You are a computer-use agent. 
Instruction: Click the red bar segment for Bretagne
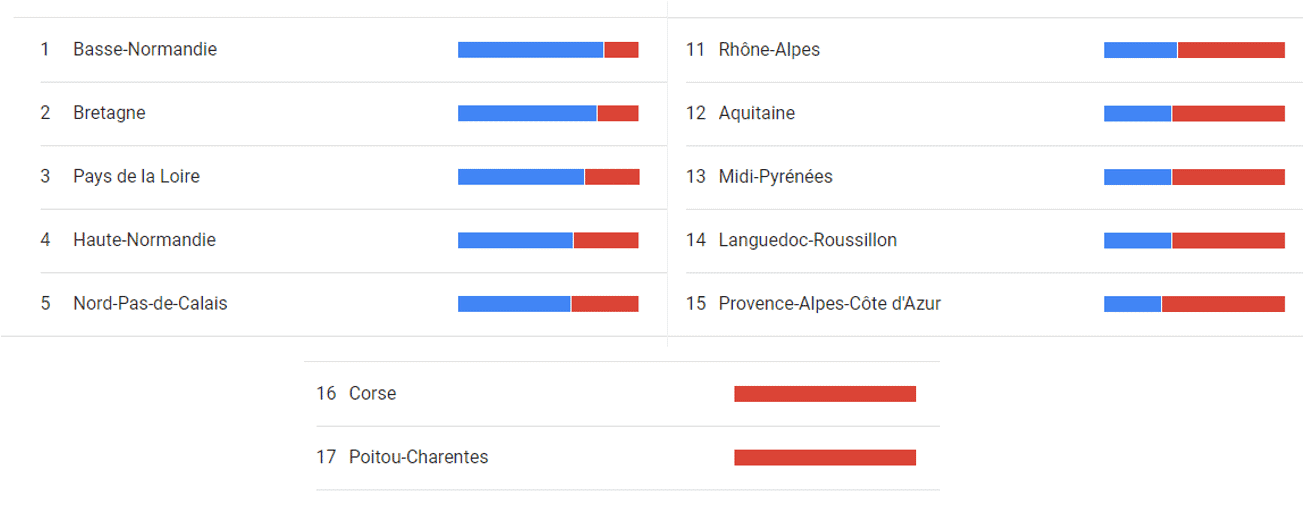pyautogui.click(x=618, y=113)
